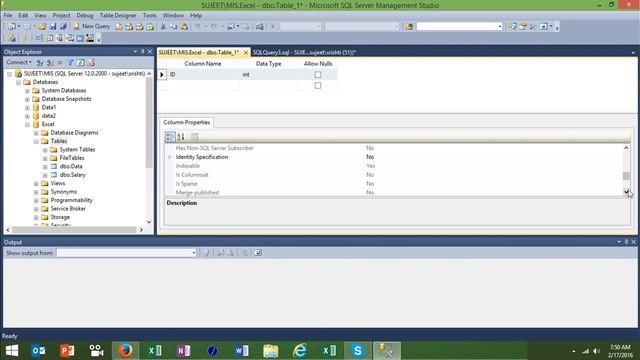640x360 pixels.
Task: Toggle Allow Nulls checkbox in the empty row
Action: pos(318,85)
